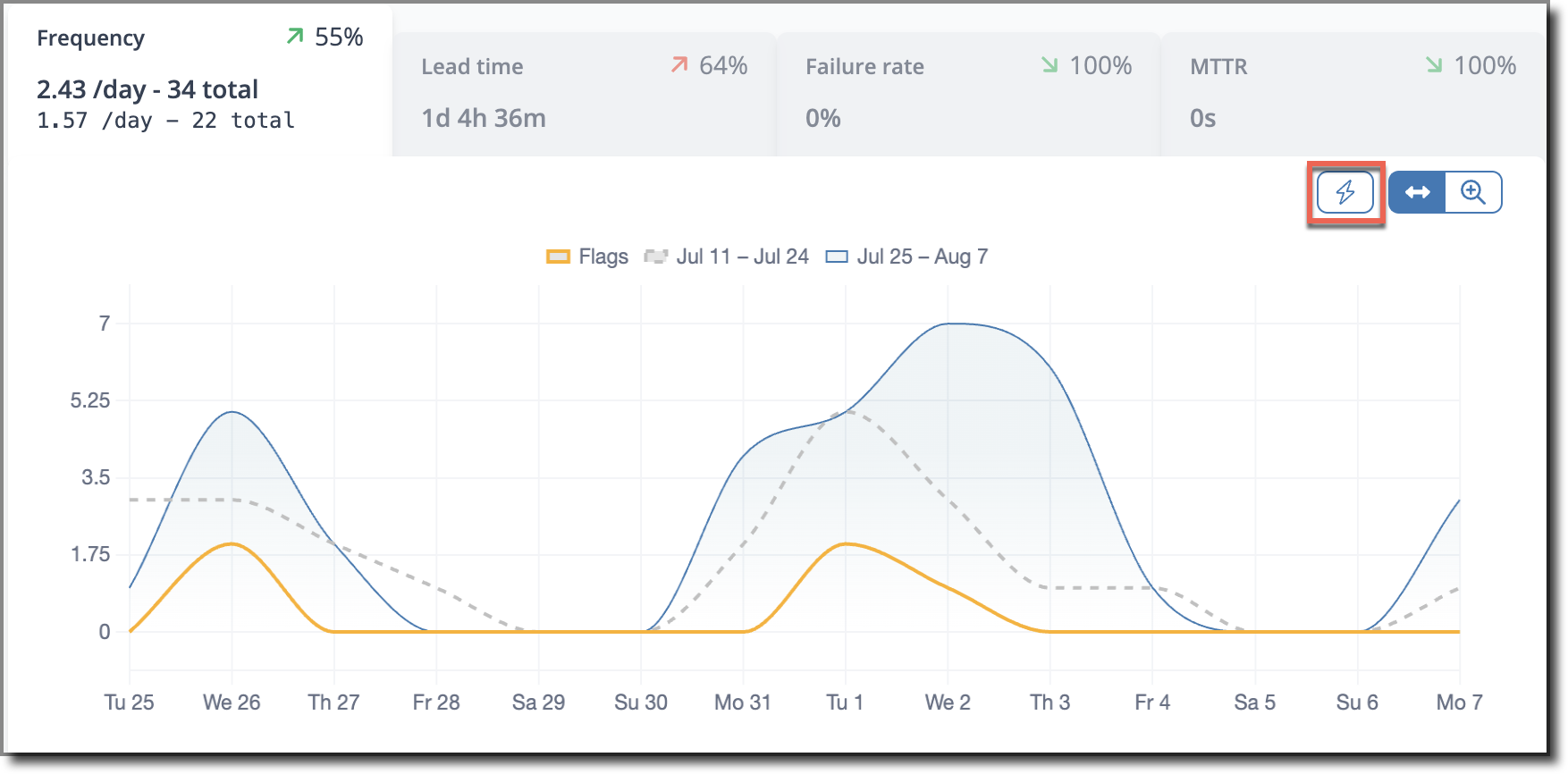Click the lightning bolt flags button
The width and height of the screenshot is (1568, 774).
1345,192
